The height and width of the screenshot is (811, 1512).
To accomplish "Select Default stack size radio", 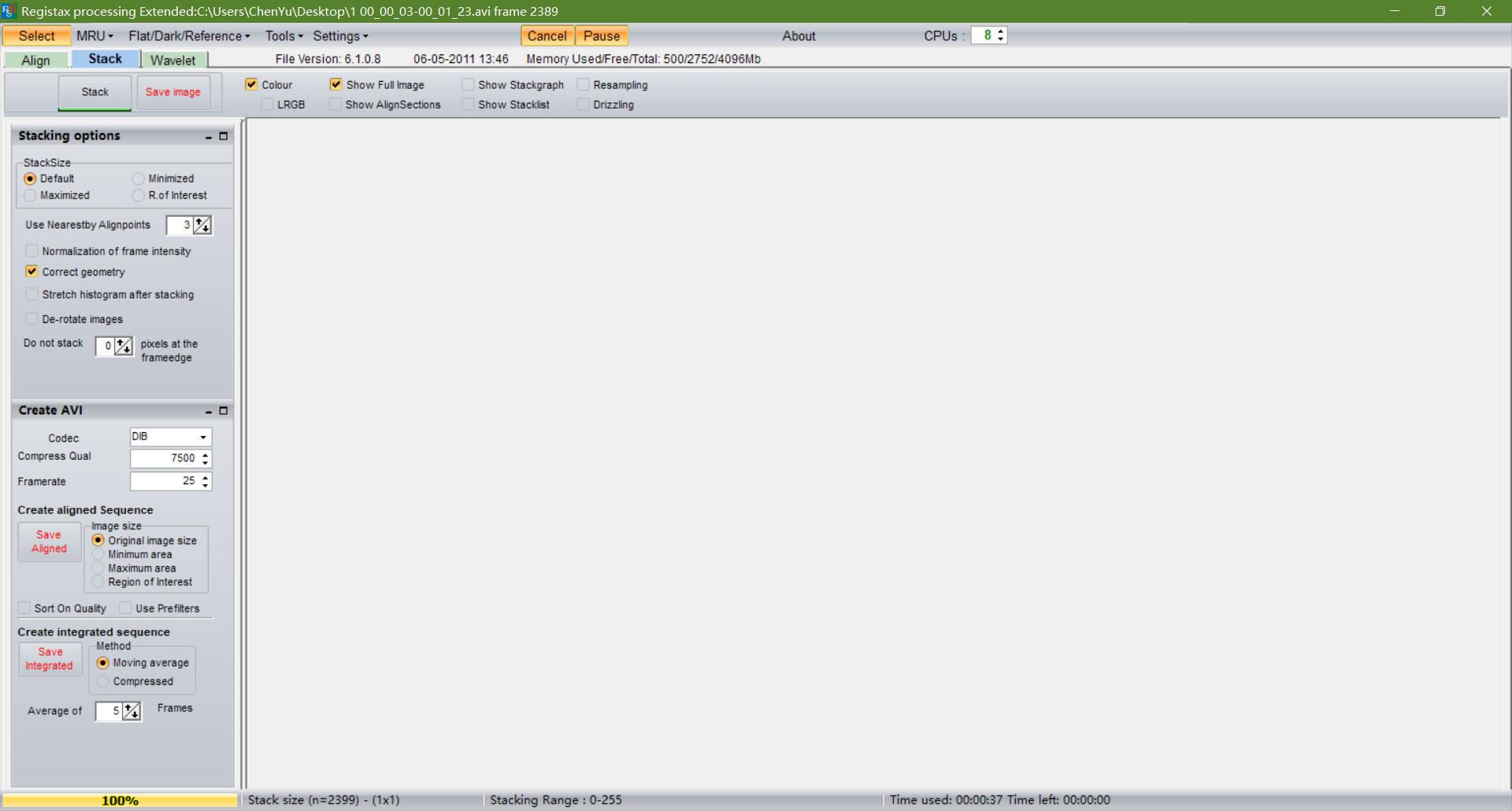I will pyautogui.click(x=30, y=179).
